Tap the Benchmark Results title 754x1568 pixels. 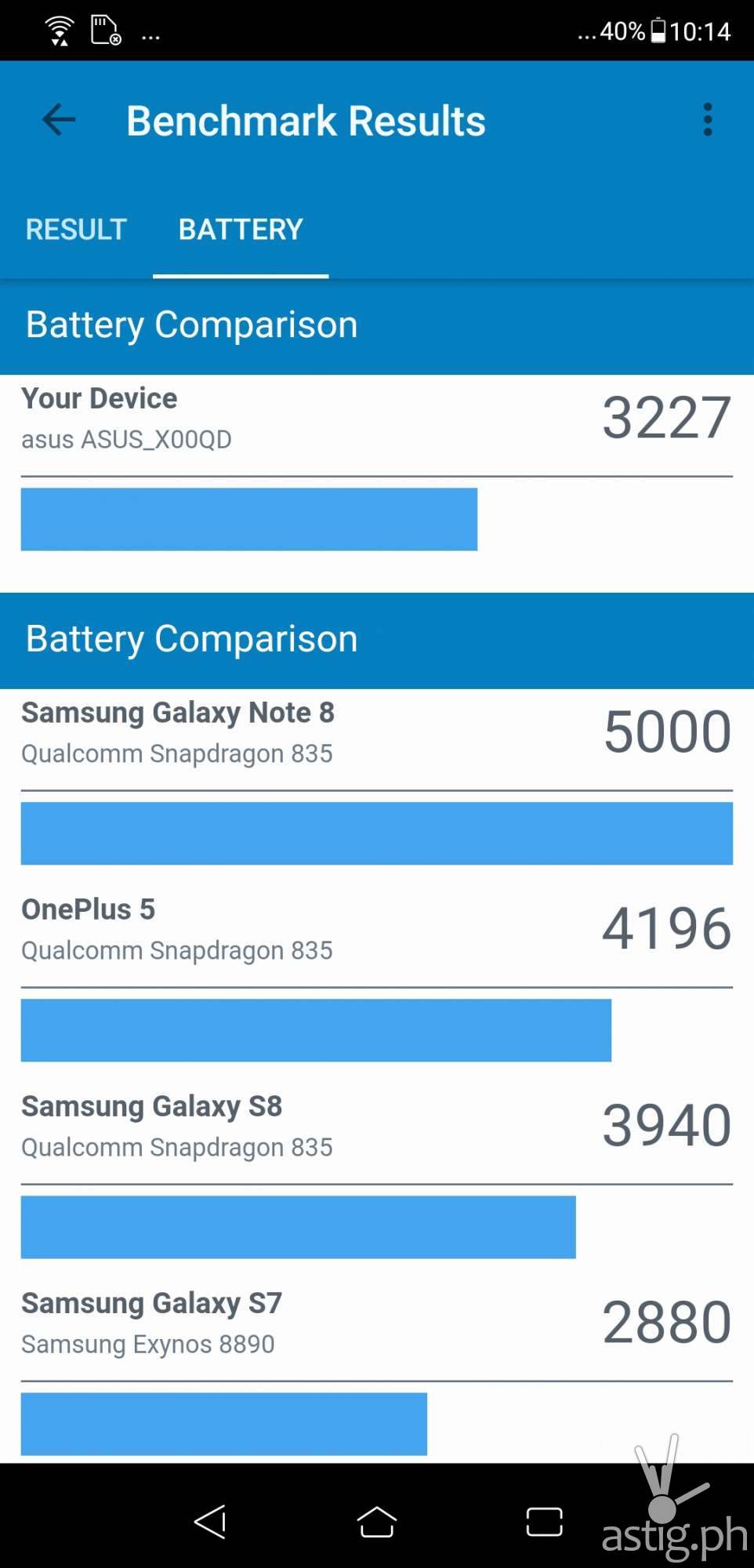306,121
